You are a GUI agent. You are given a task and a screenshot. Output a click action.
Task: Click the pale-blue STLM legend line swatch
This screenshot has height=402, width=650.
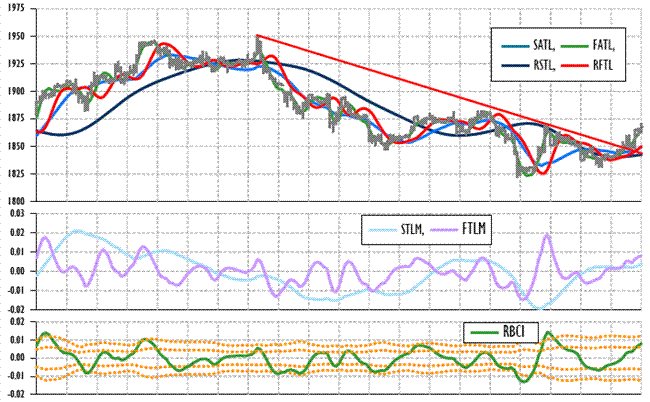pos(383,230)
